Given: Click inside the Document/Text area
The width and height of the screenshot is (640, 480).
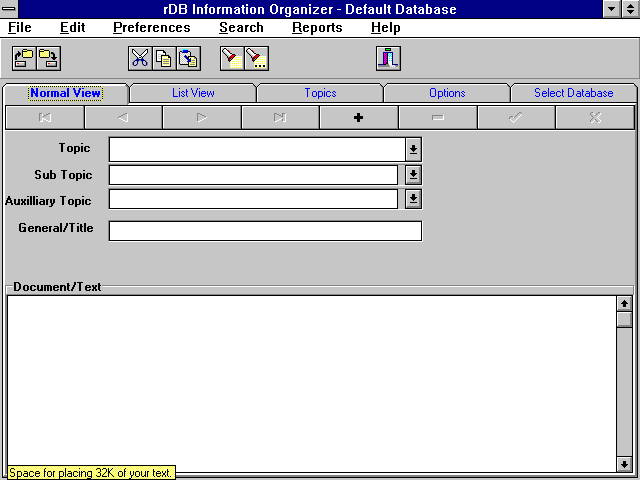Looking at the screenshot, I should pos(310,380).
